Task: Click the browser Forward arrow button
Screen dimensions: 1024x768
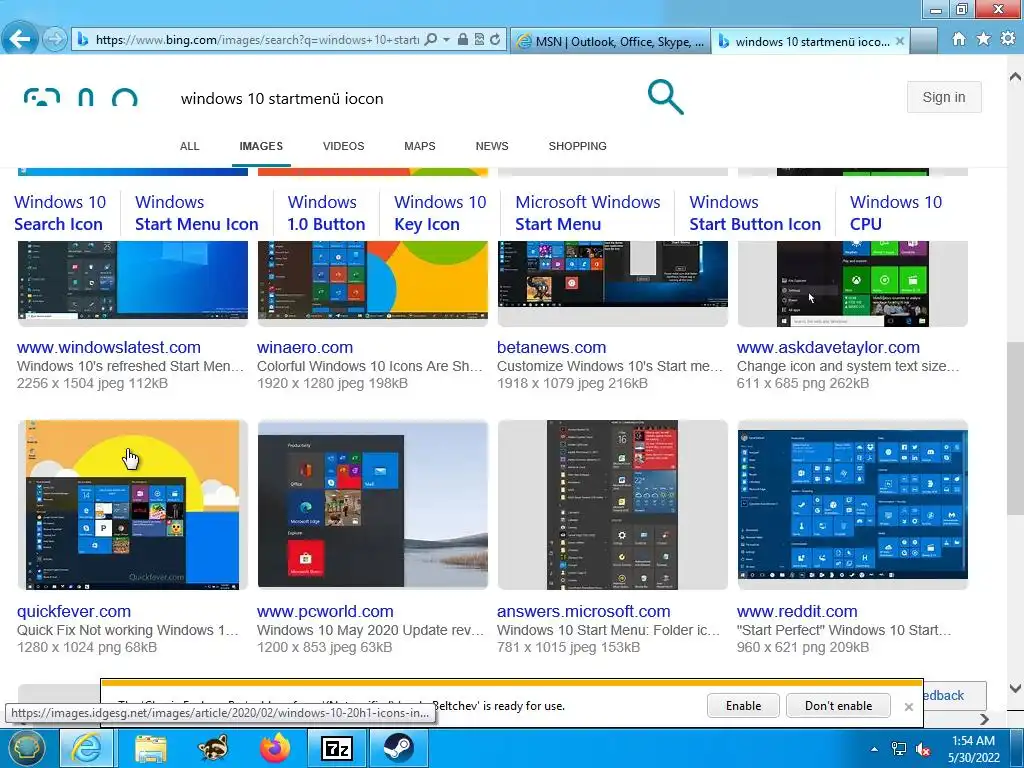Action: pos(55,40)
